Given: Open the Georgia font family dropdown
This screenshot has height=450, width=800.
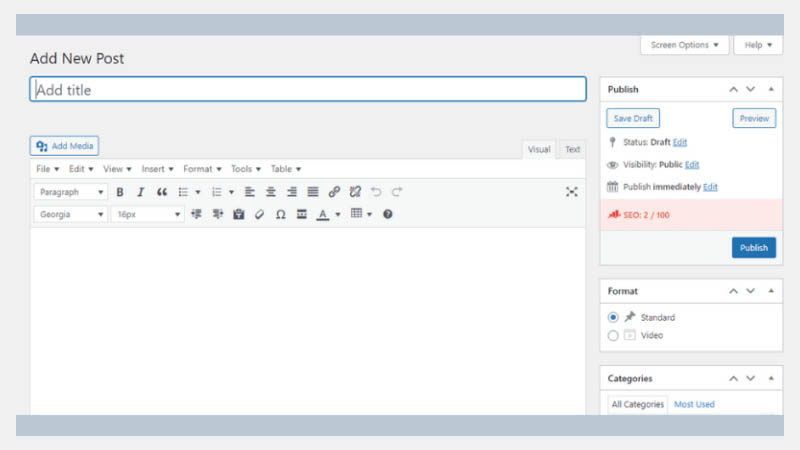Looking at the screenshot, I should [70, 214].
